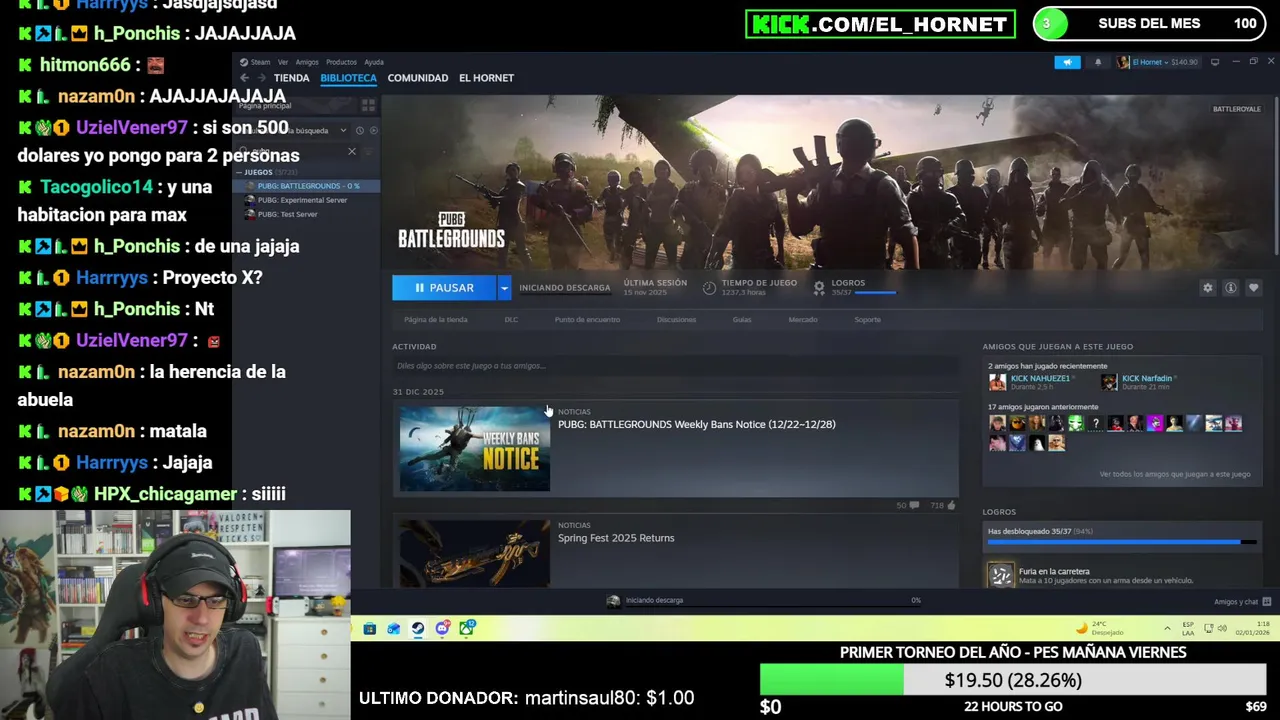Open the notifications bell
1280x720 pixels.
click(1098, 62)
